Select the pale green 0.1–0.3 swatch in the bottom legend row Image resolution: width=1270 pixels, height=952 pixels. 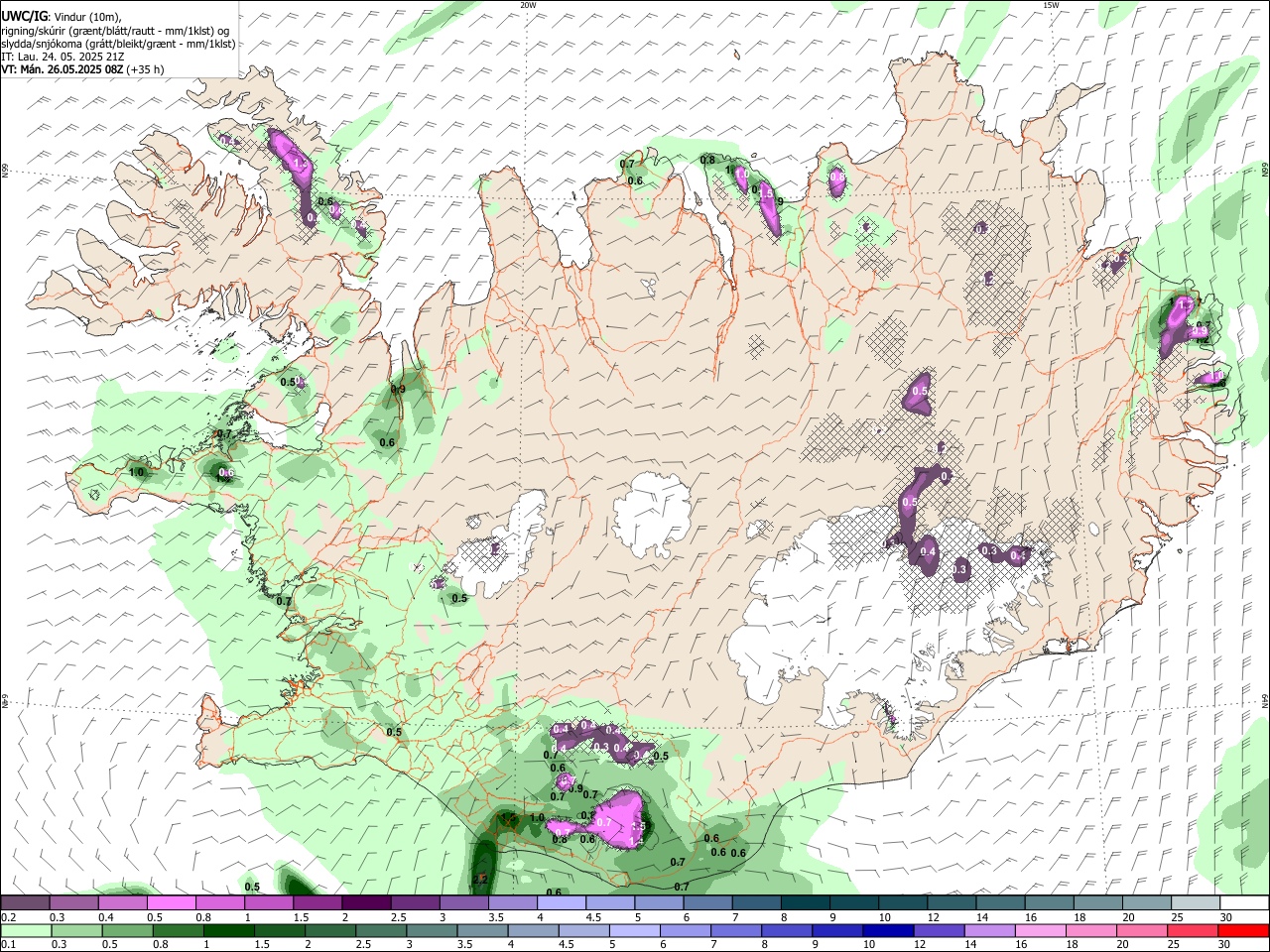(26, 931)
